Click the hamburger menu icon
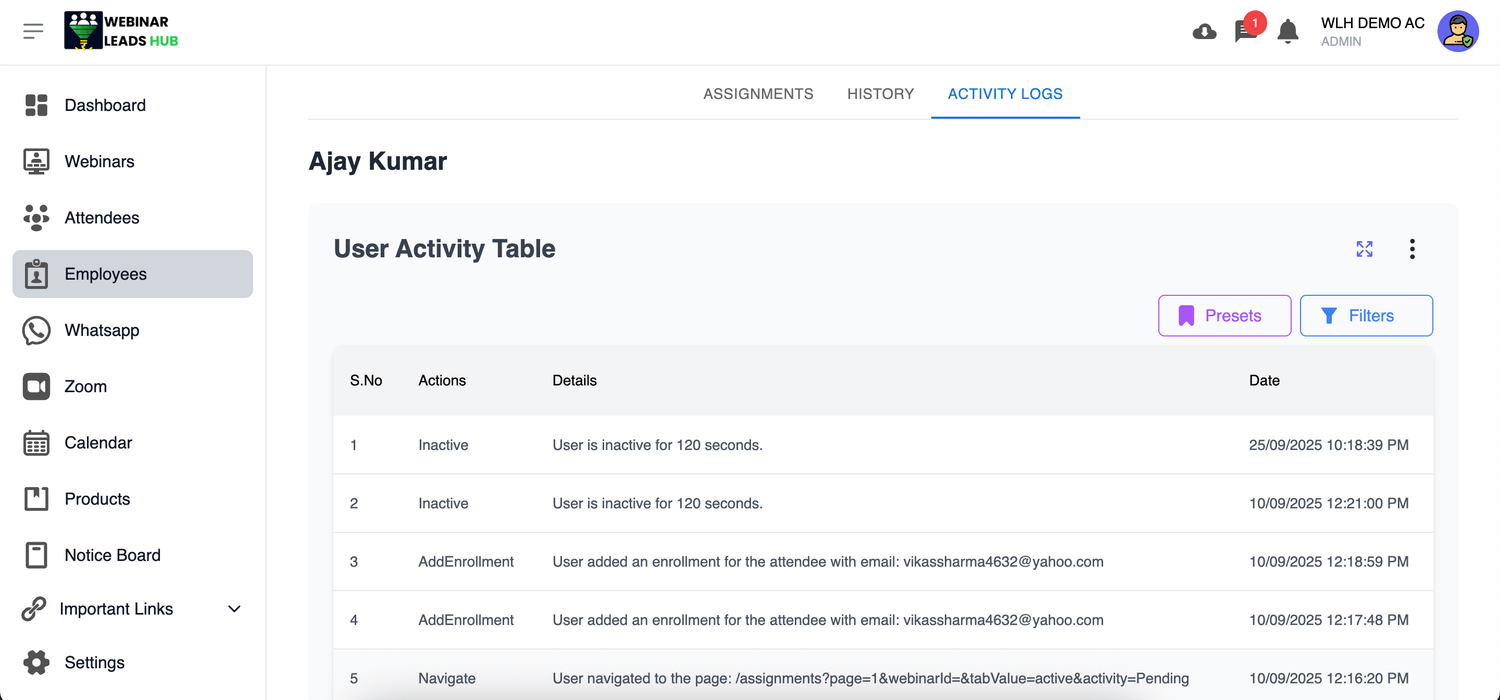1500x700 pixels. (x=33, y=31)
